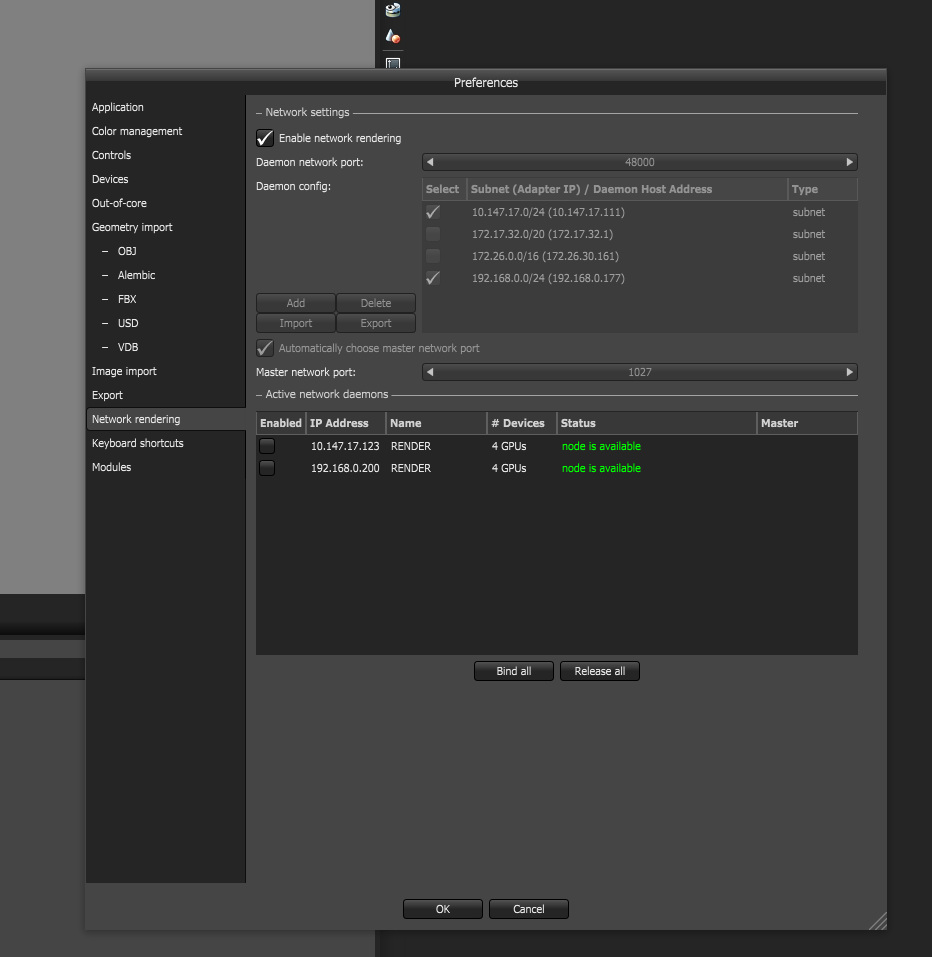Click the Enabled column header
This screenshot has width=932, height=957.
281,423
